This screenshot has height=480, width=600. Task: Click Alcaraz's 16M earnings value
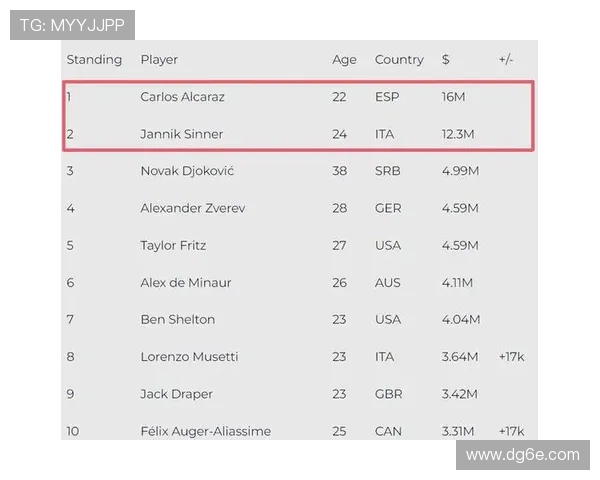453,97
